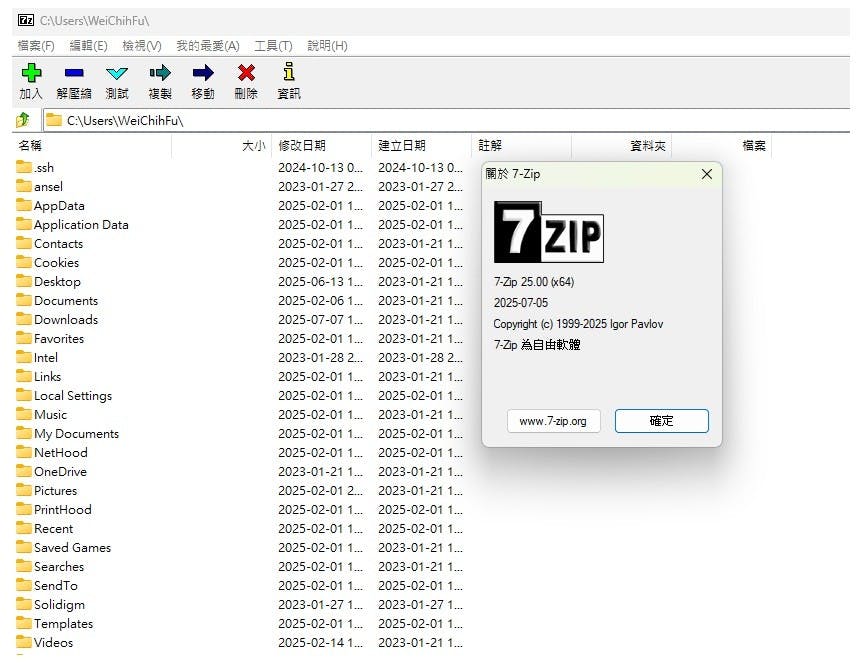Select the Intel folder icon
Image resolution: width=865 pixels, height=663 pixels.
pos(24,357)
